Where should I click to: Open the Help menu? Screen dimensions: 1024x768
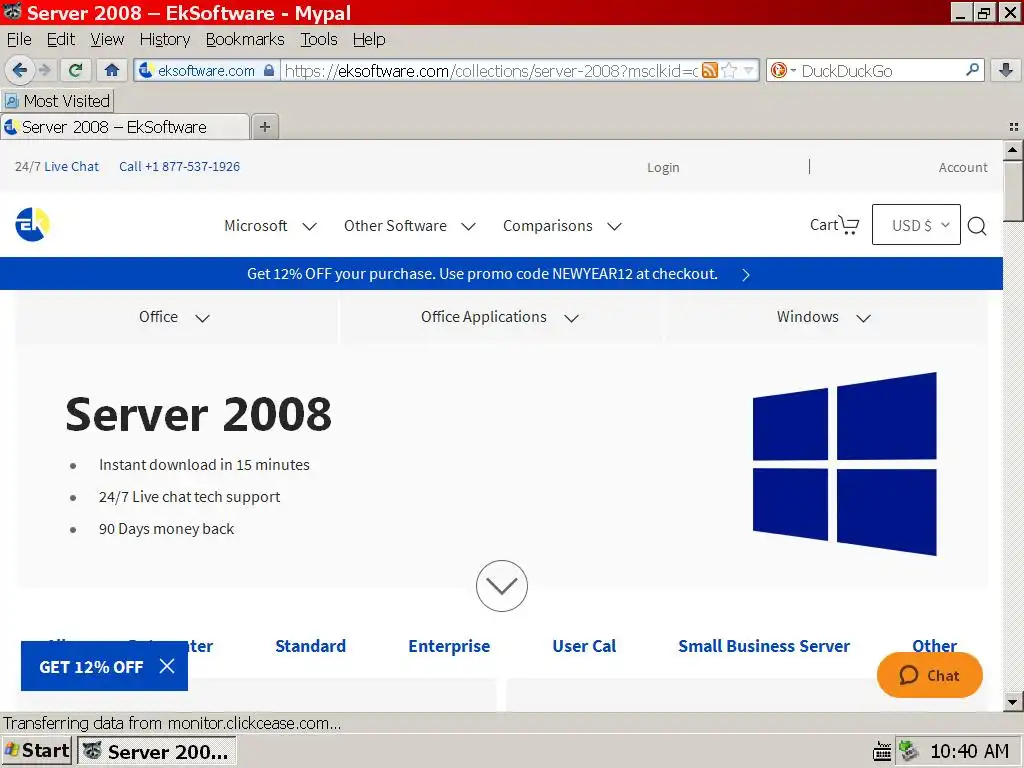point(369,39)
